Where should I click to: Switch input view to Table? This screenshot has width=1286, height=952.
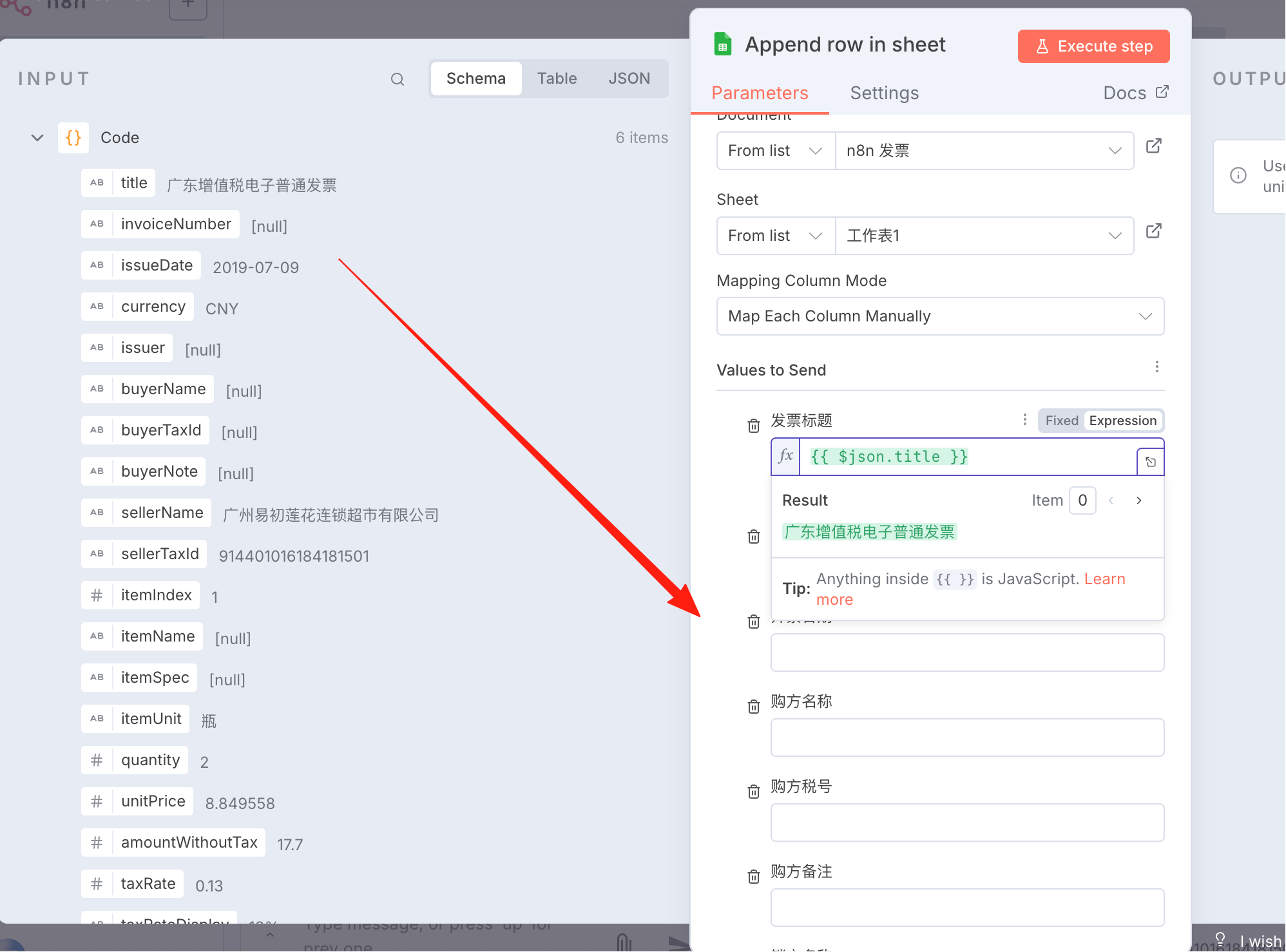(x=557, y=79)
